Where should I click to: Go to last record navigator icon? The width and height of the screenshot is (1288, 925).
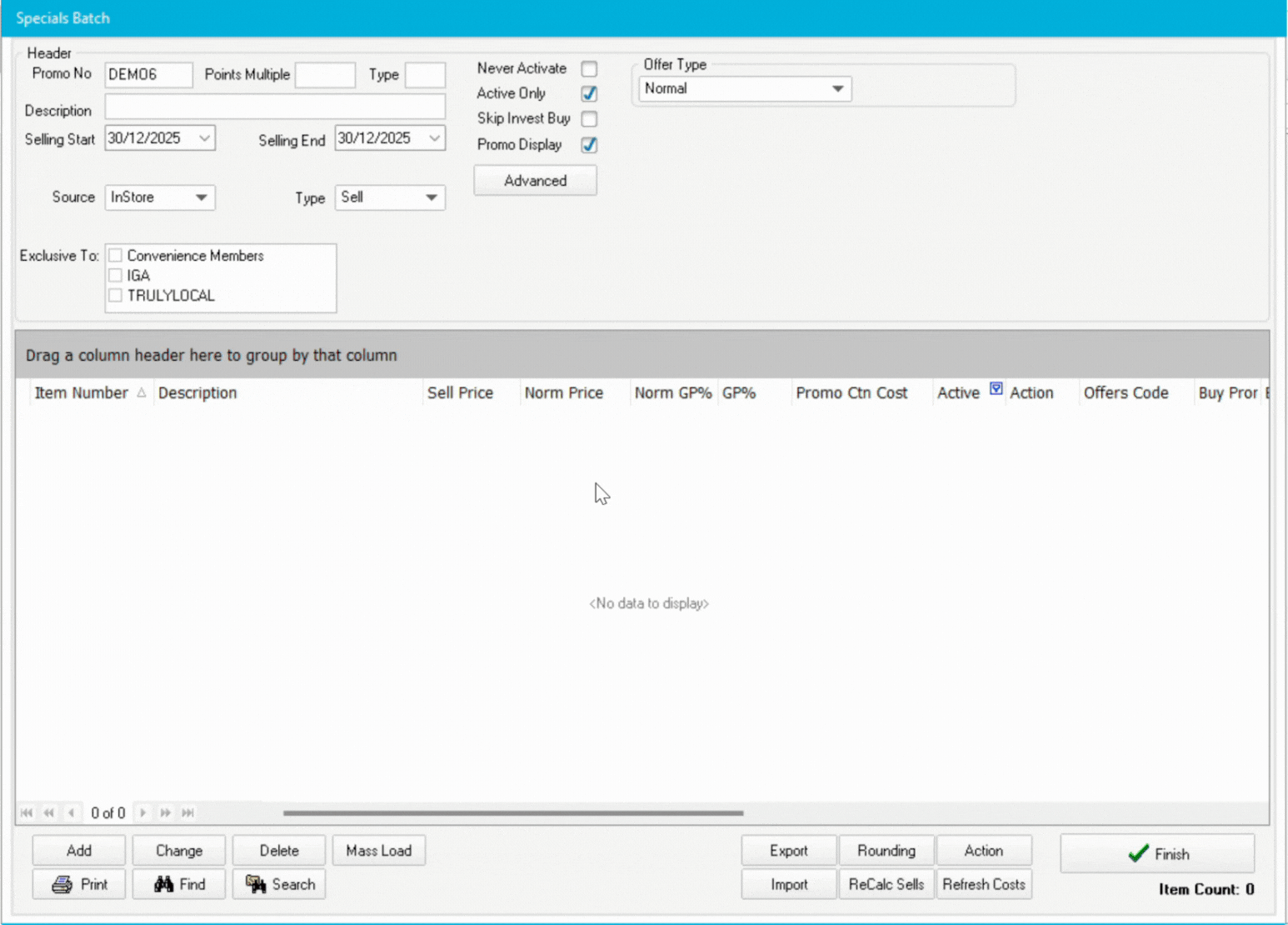pyautogui.click(x=188, y=812)
